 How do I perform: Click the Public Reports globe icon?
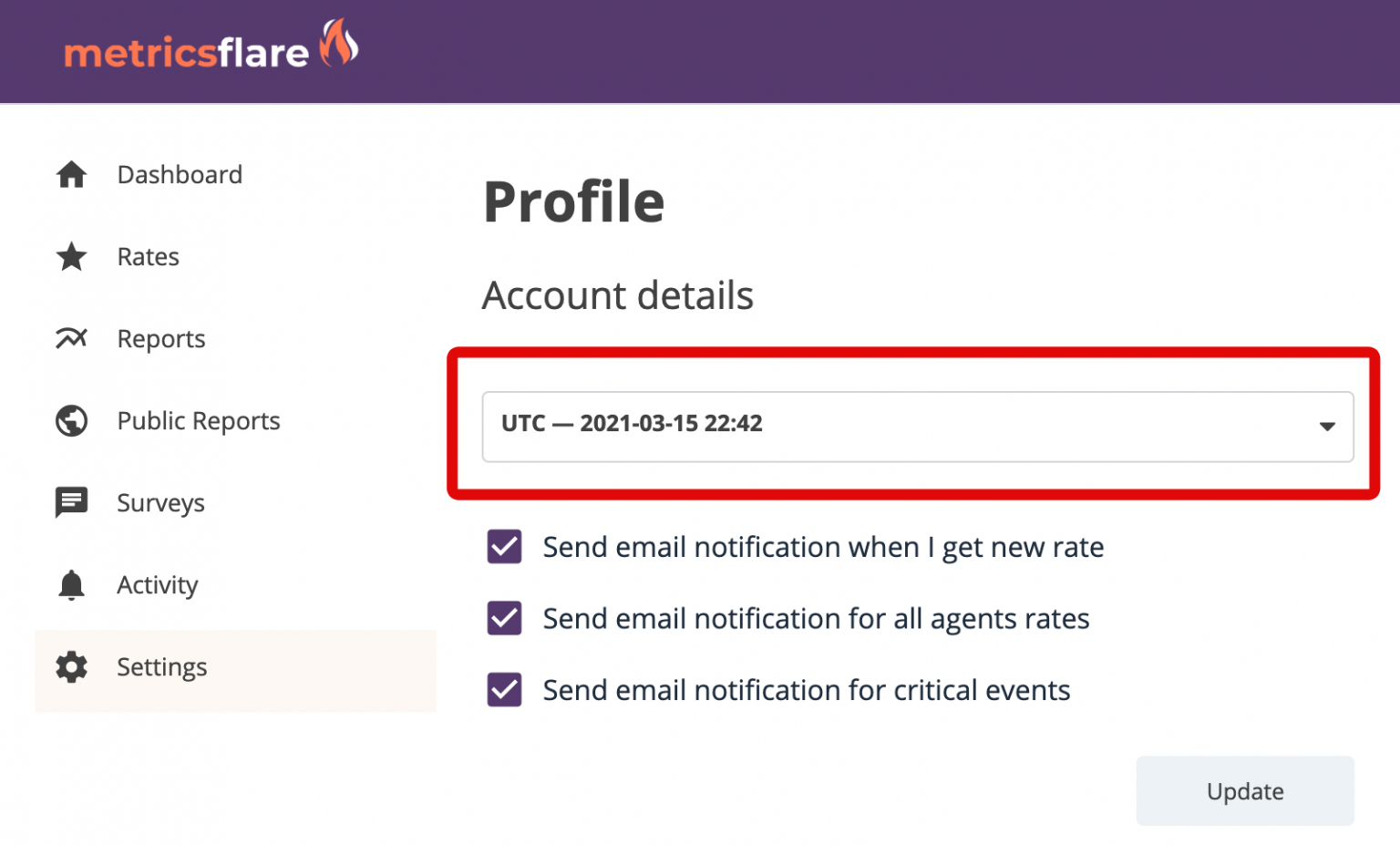[70, 420]
